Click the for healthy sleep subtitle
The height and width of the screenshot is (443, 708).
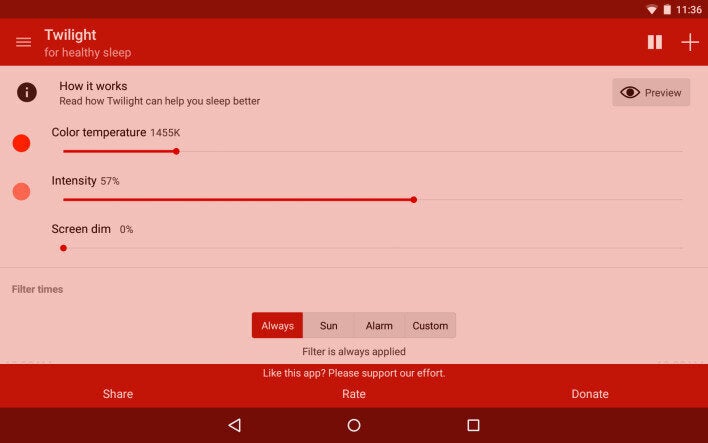tap(88, 52)
